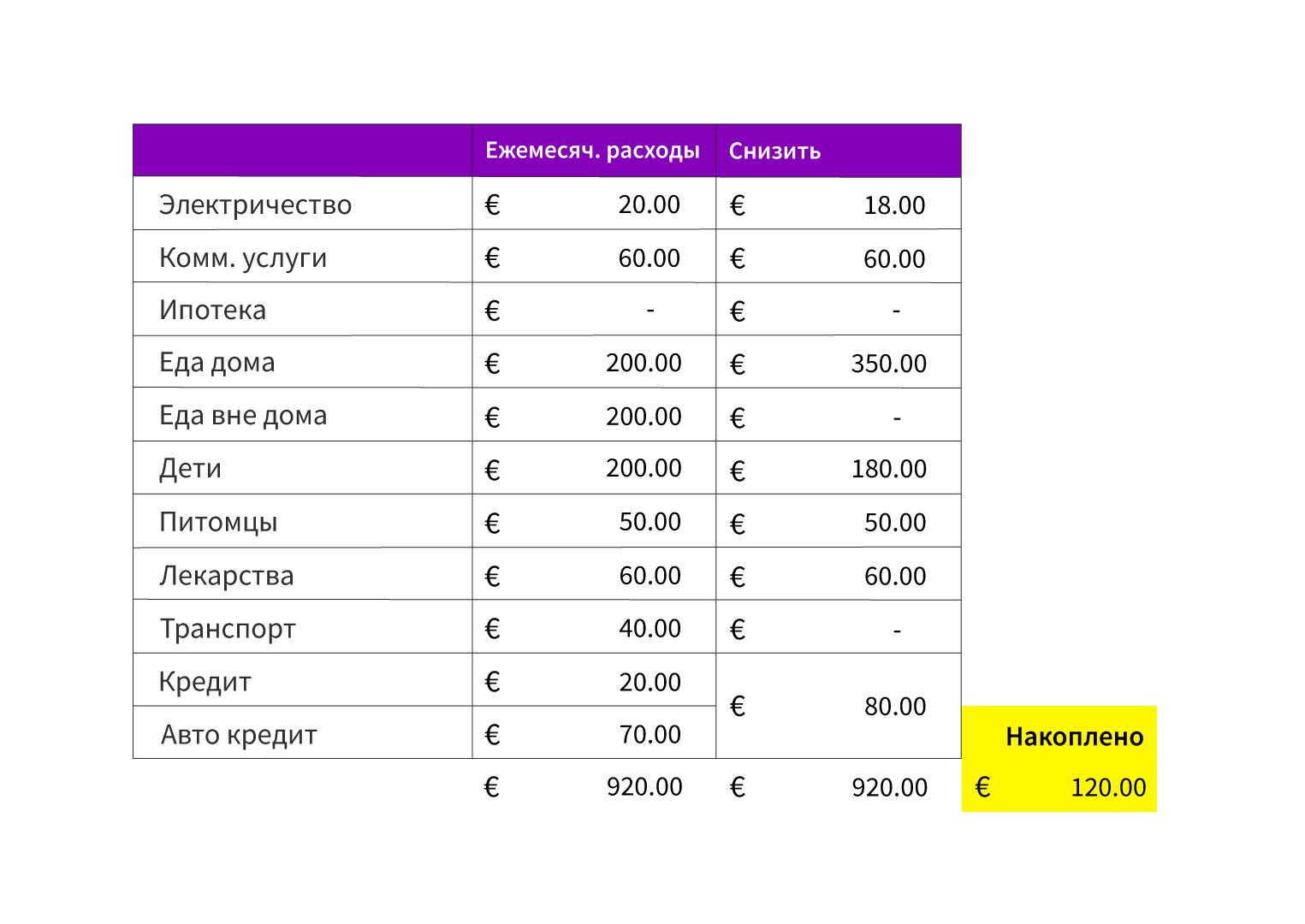Select the 40.00 monthly Транспорт expense
Screen dimensions: 1305x924
pyautogui.click(x=650, y=629)
